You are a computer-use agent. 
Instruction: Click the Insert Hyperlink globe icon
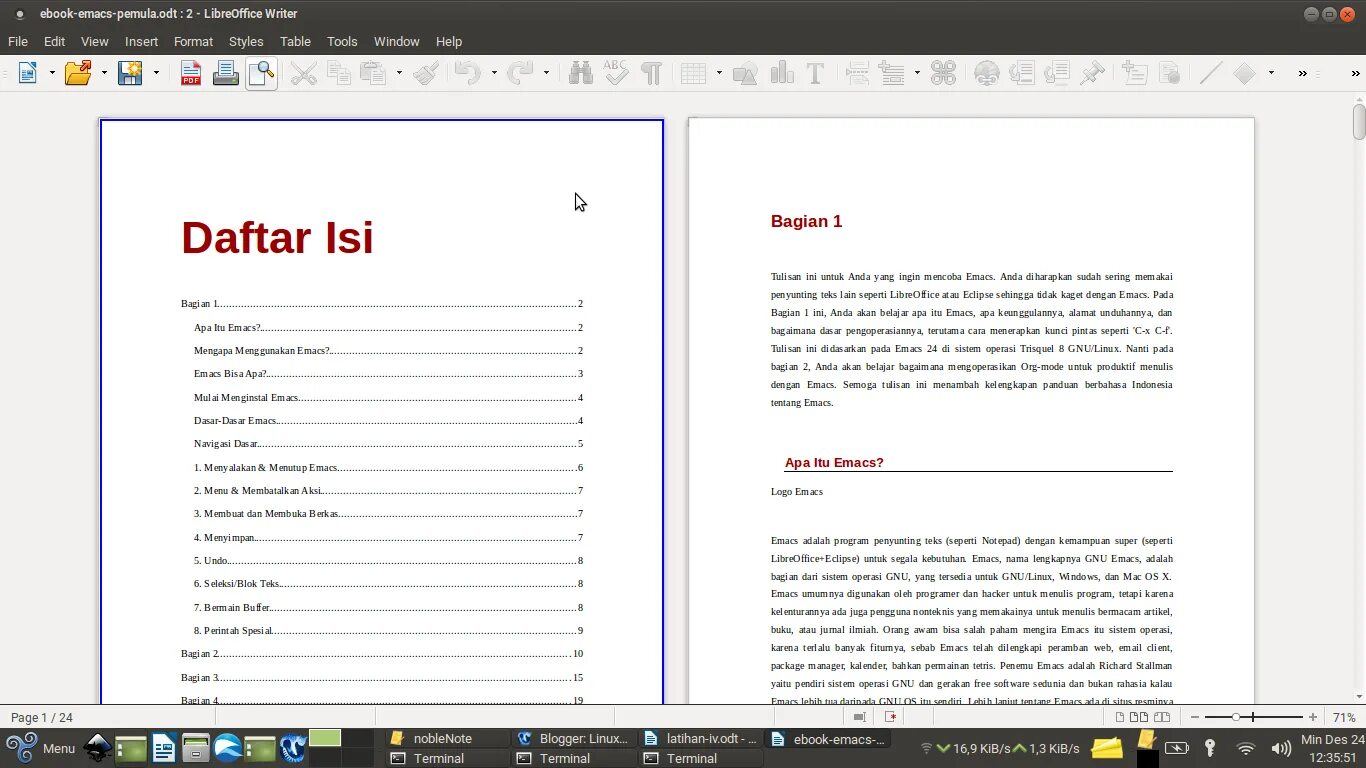coord(987,73)
